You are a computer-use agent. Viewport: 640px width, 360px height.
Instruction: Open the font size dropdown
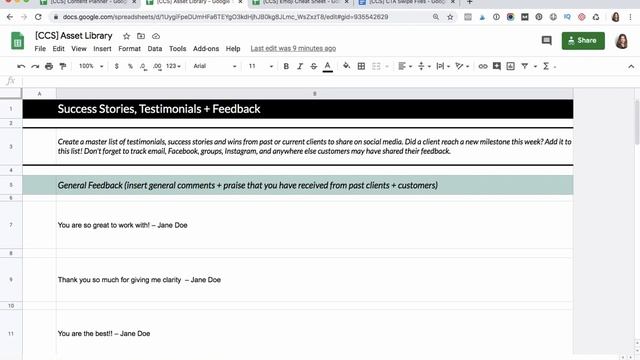260,66
